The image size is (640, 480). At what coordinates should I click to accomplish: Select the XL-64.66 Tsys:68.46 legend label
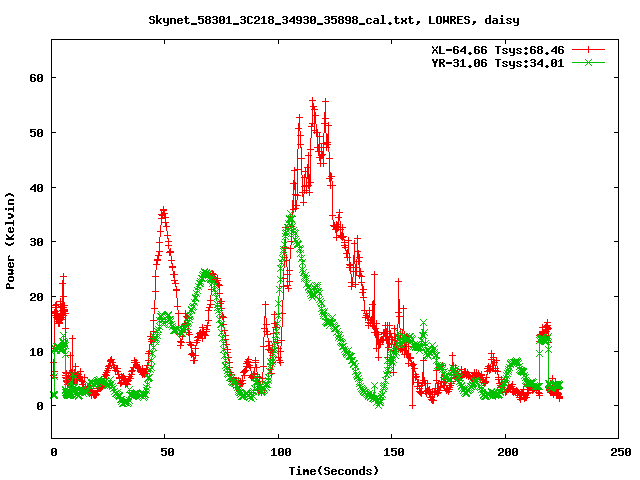tap(498, 50)
